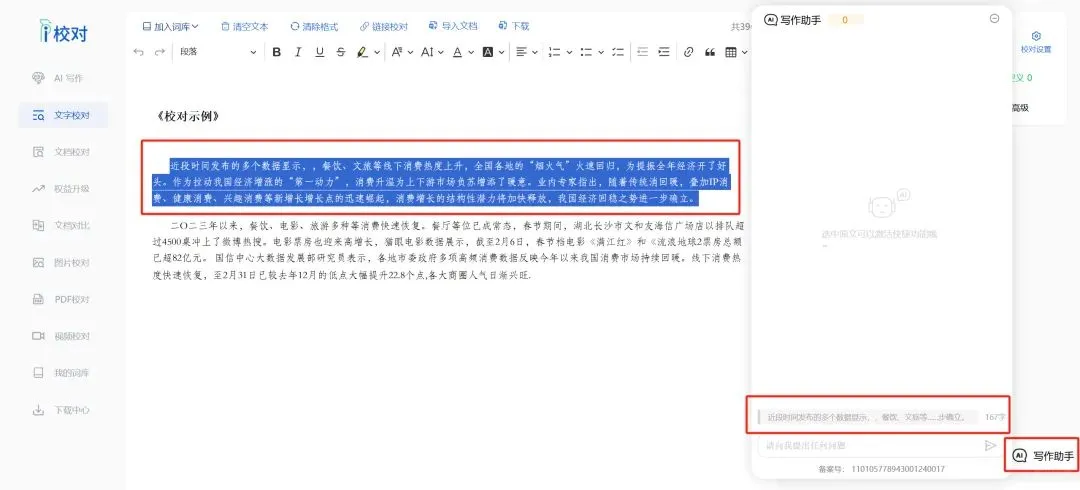
Task: Redo the last edit
Action: point(160,52)
